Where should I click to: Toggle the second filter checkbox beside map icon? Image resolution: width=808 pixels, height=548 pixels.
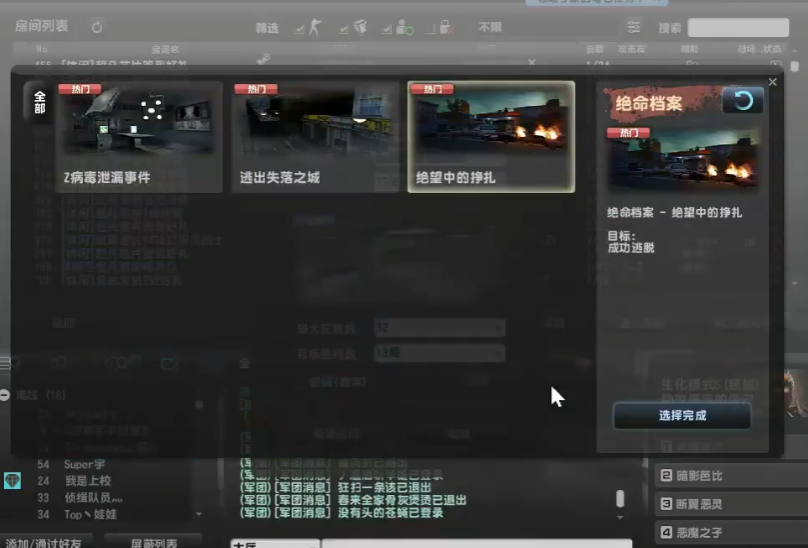[342, 28]
